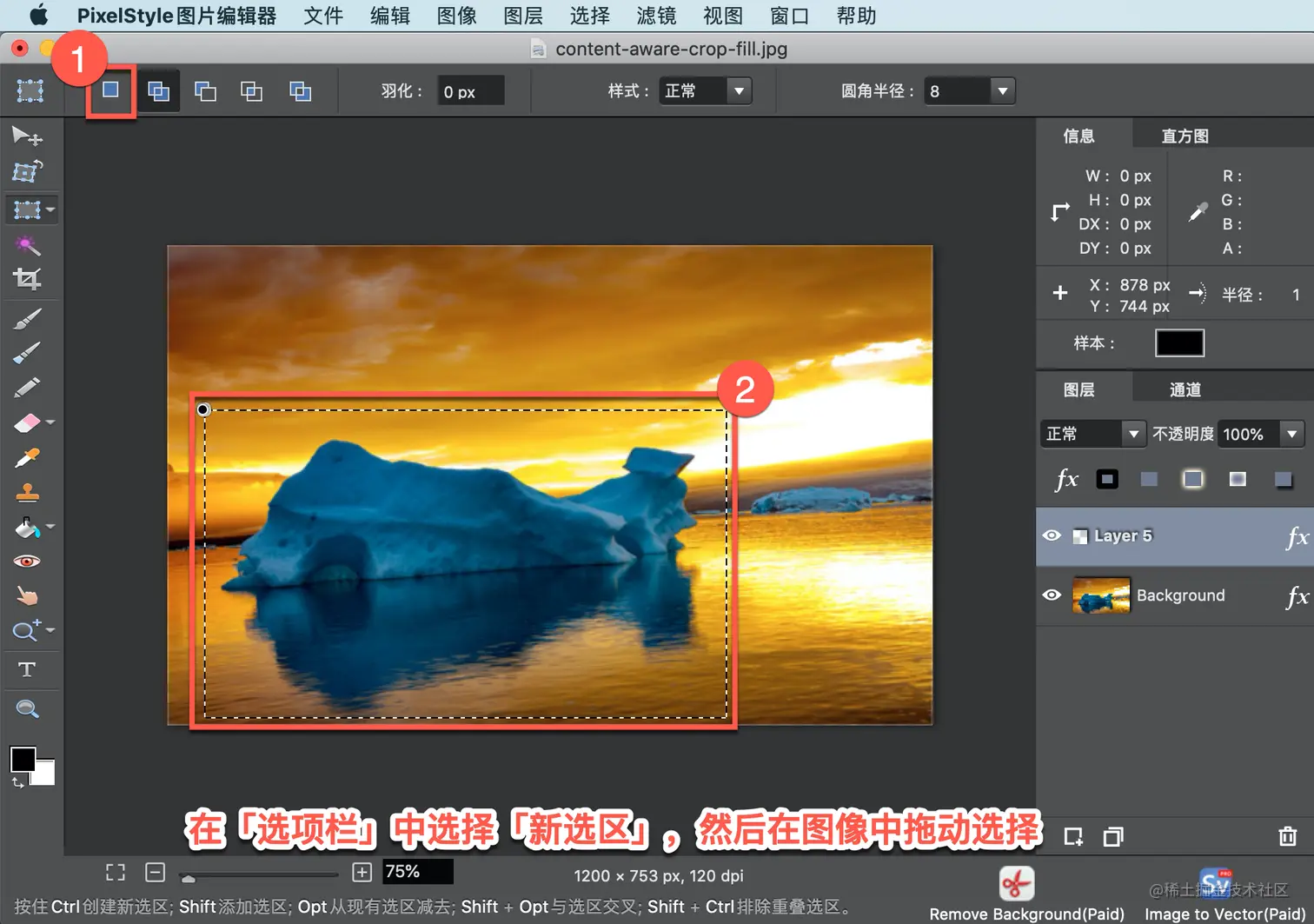This screenshot has width=1314, height=924.
Task: Click the black foreground color swatch
Action: [x=23, y=759]
